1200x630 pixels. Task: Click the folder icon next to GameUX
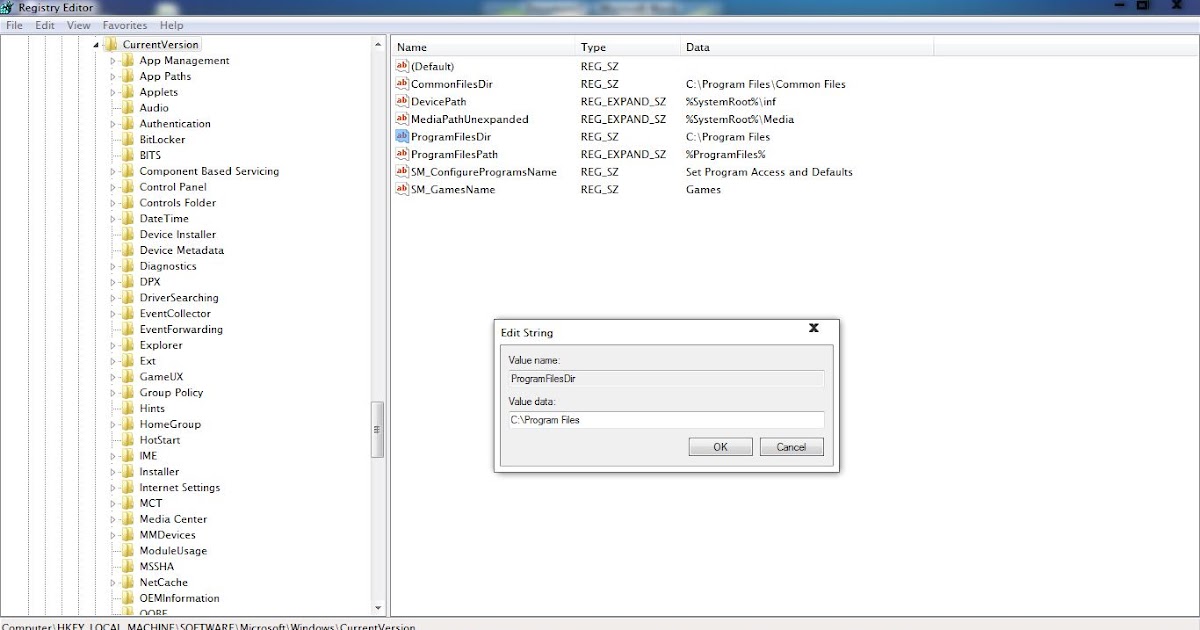point(129,376)
